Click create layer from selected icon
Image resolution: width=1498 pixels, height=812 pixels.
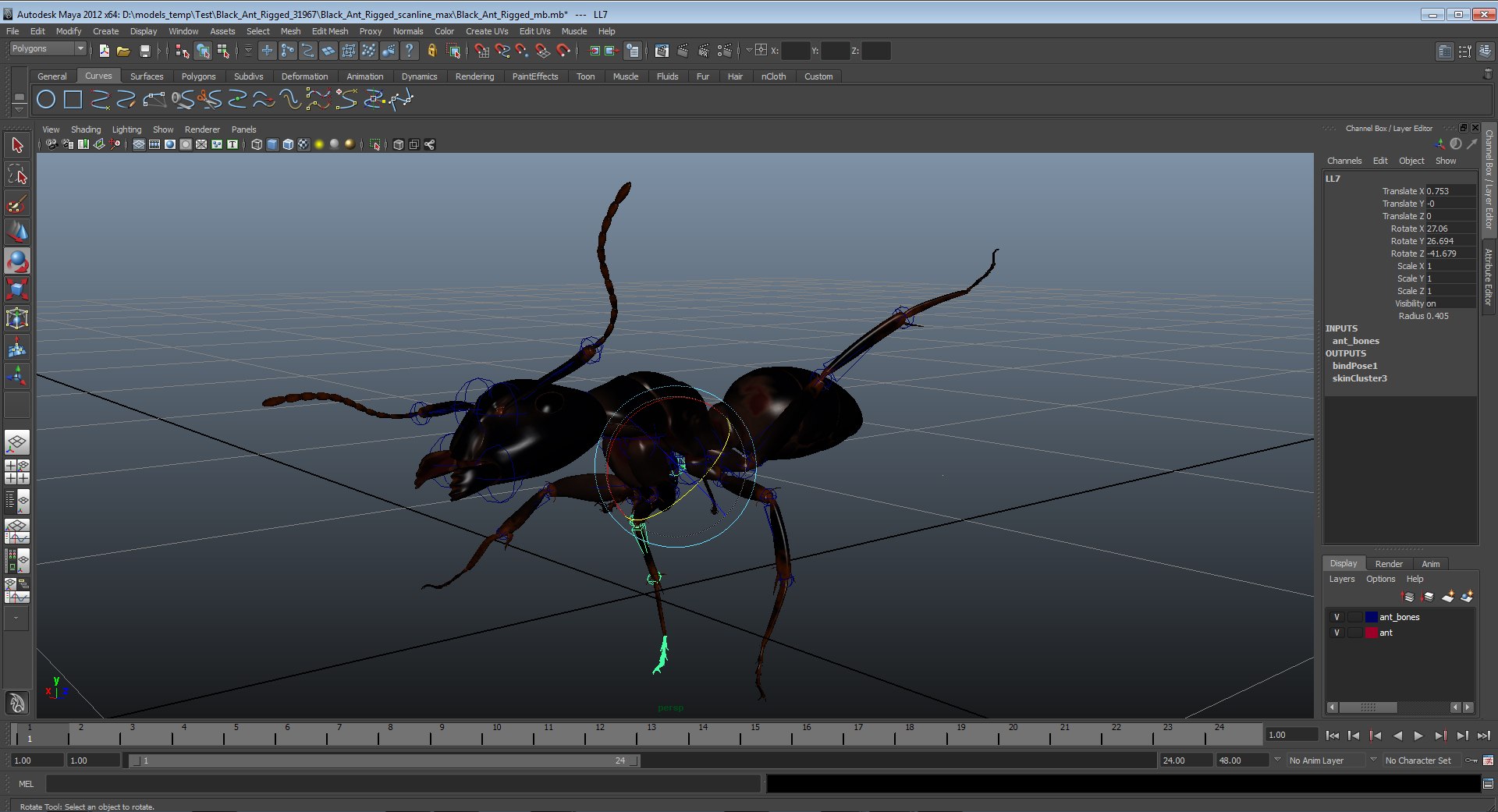(x=1467, y=597)
